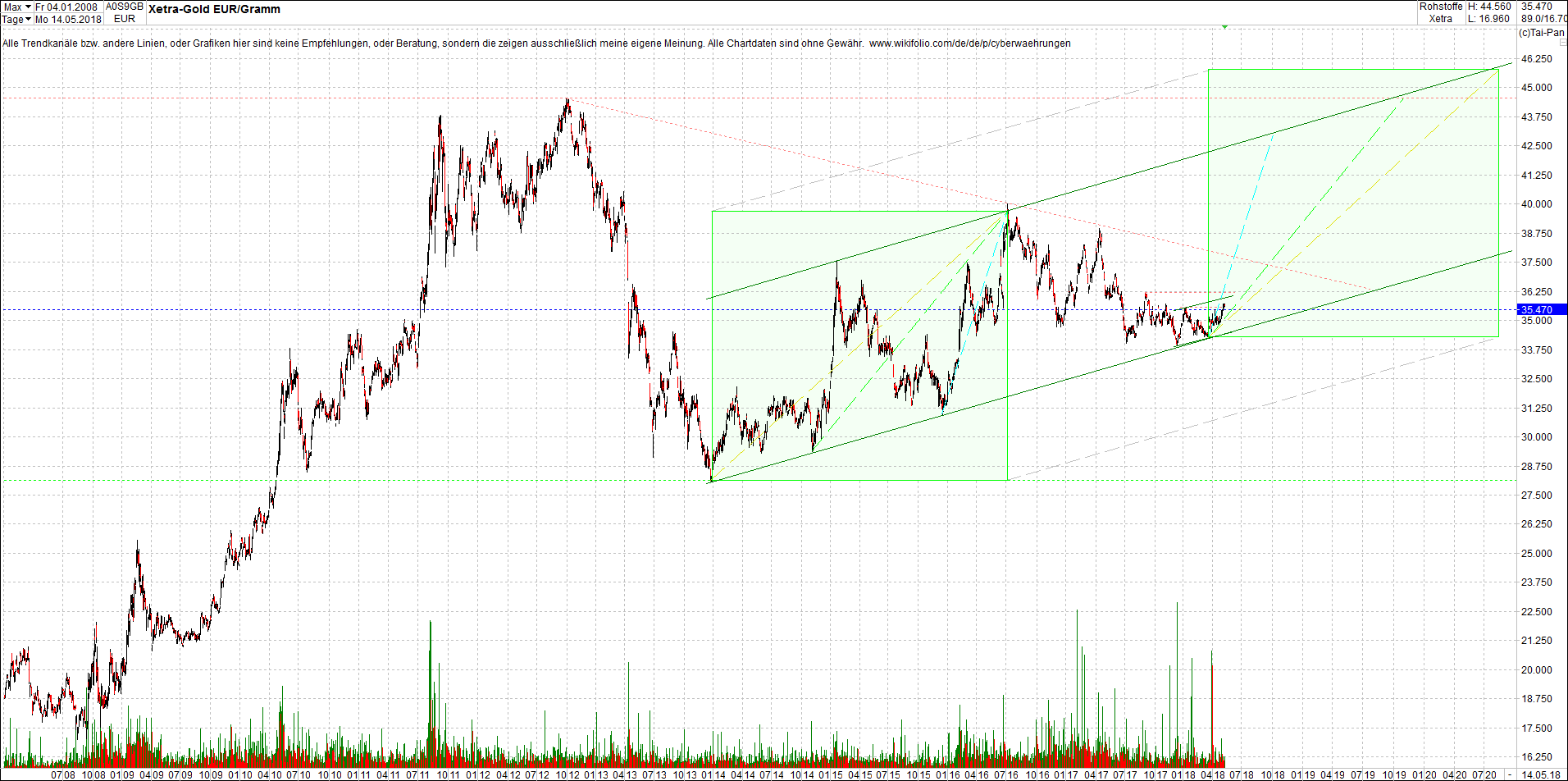This screenshot has width=1568, height=781.
Task: Click the start date "Fr 04.01.2008" field
Action: click(66, 6)
